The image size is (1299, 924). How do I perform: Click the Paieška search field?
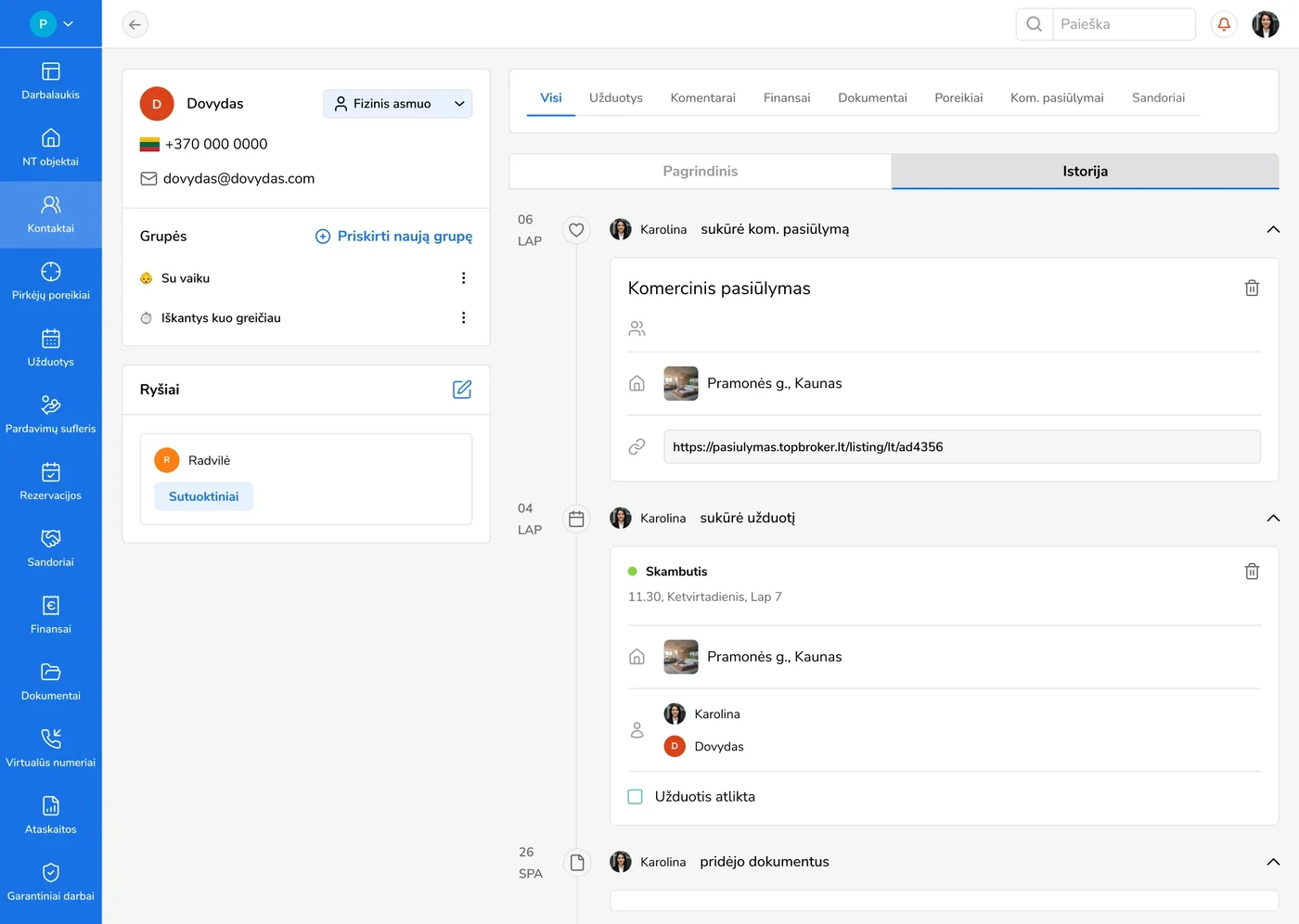[x=1123, y=24]
